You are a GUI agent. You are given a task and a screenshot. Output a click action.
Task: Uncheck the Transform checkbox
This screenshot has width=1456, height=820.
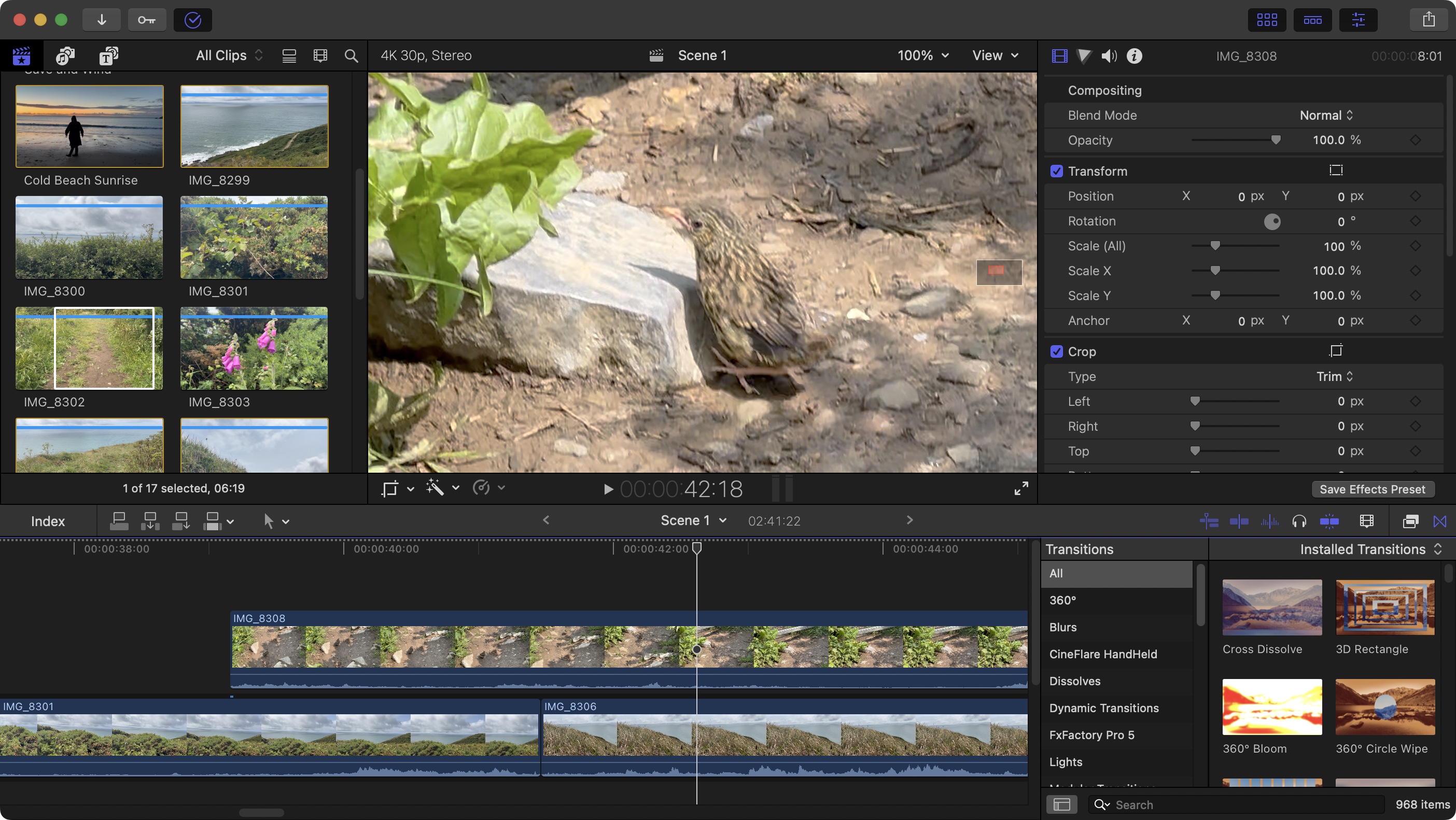(x=1057, y=171)
